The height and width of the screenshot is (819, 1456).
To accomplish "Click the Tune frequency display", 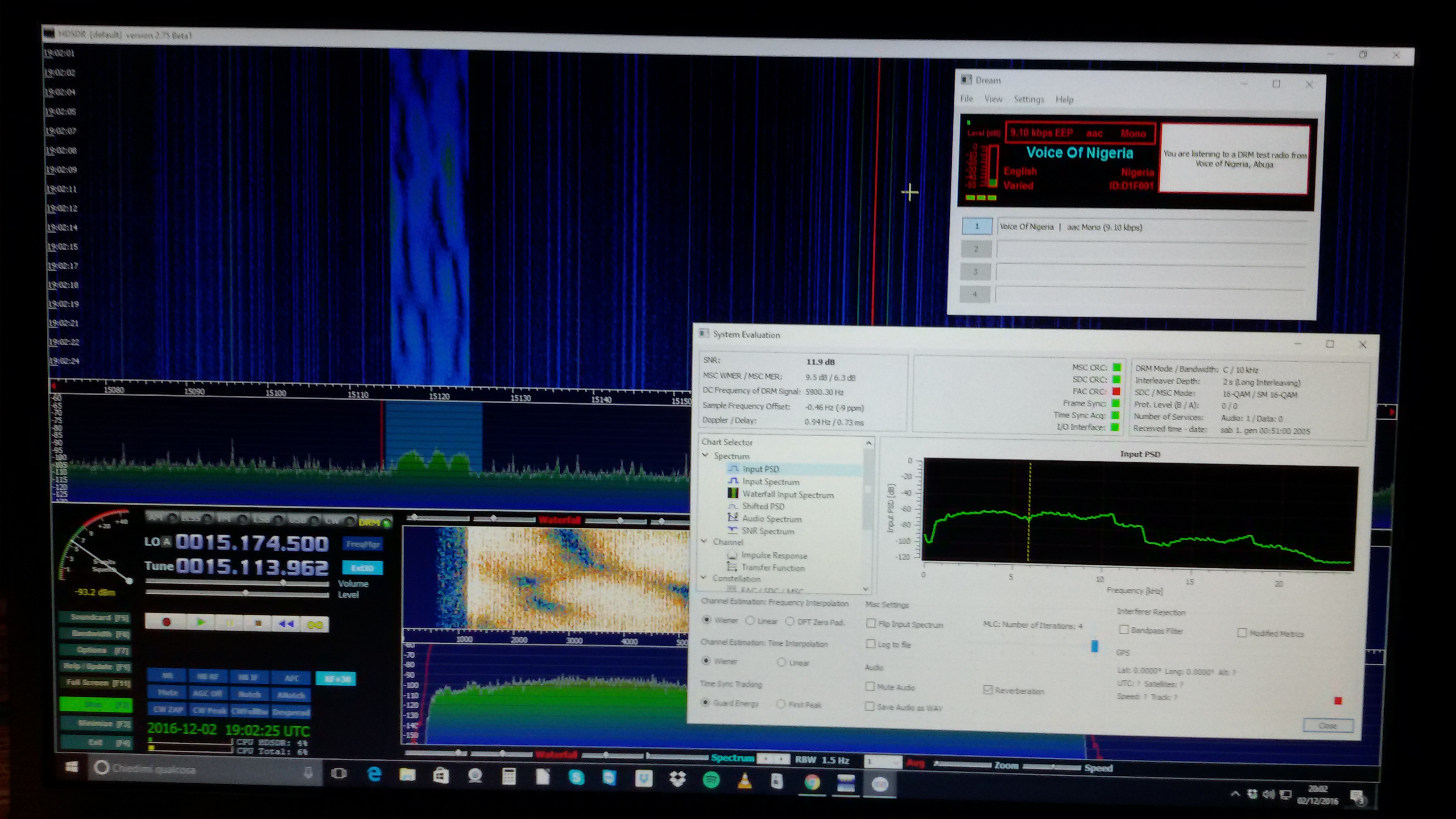I will click(x=252, y=567).
